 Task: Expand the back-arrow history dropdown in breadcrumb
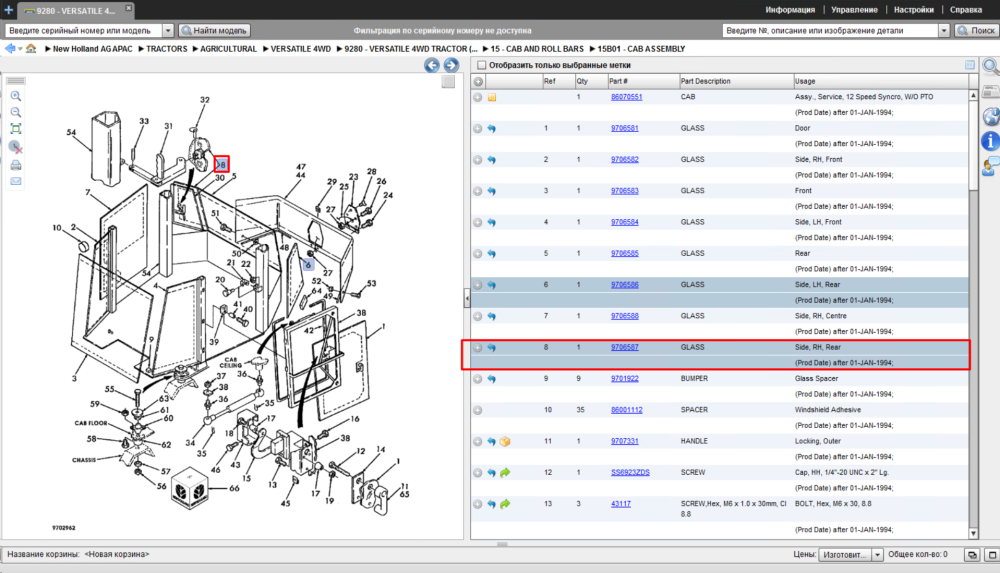[x=20, y=48]
